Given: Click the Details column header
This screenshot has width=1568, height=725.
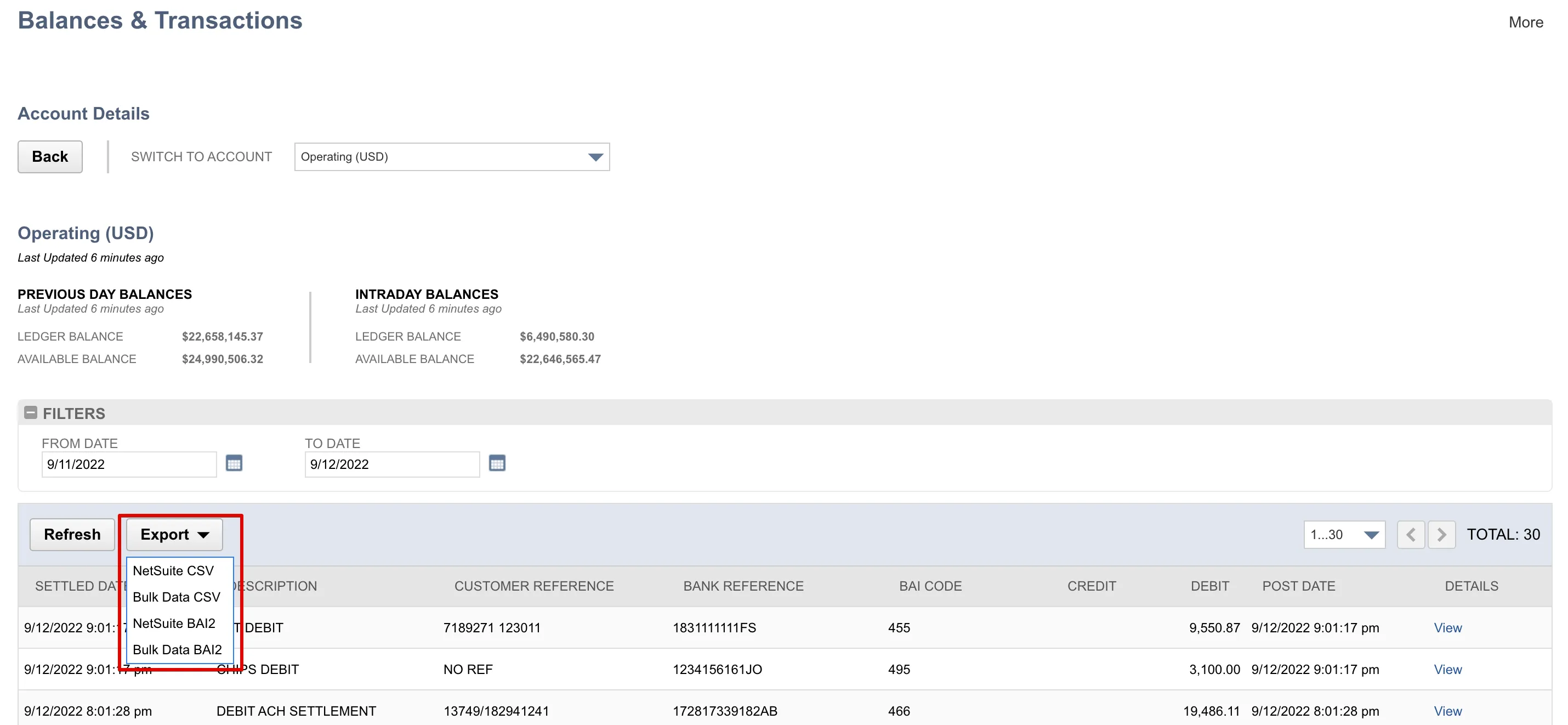Looking at the screenshot, I should point(1471,586).
